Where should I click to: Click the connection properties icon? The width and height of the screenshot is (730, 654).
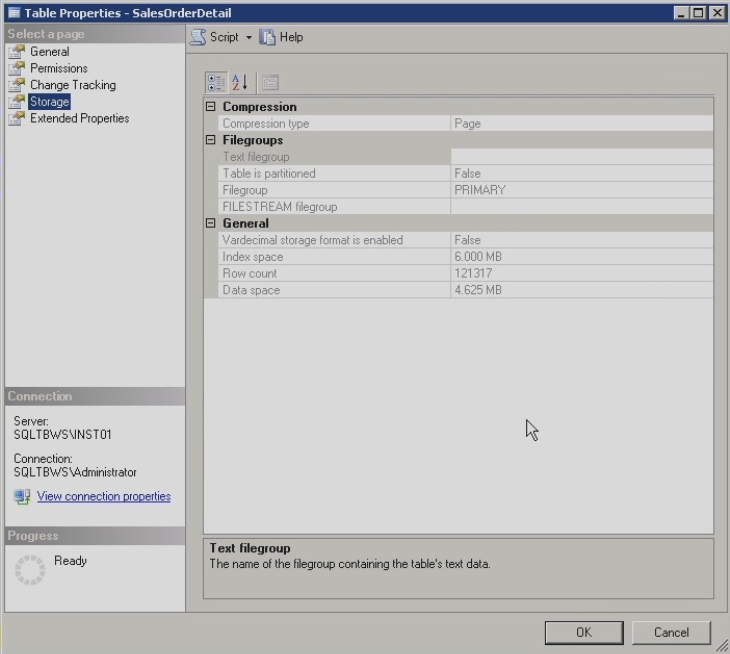pyautogui.click(x=22, y=497)
